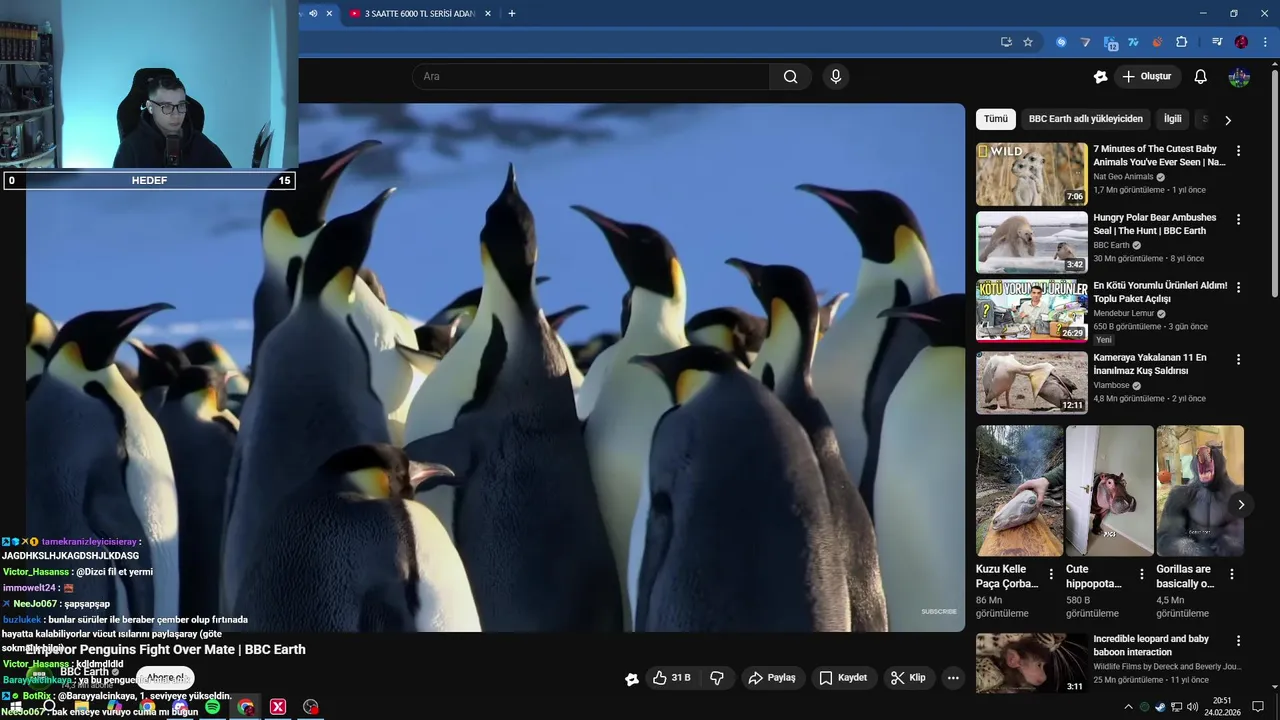The width and height of the screenshot is (1280, 720).
Task: Activate voice search microphone
Action: coord(836,77)
